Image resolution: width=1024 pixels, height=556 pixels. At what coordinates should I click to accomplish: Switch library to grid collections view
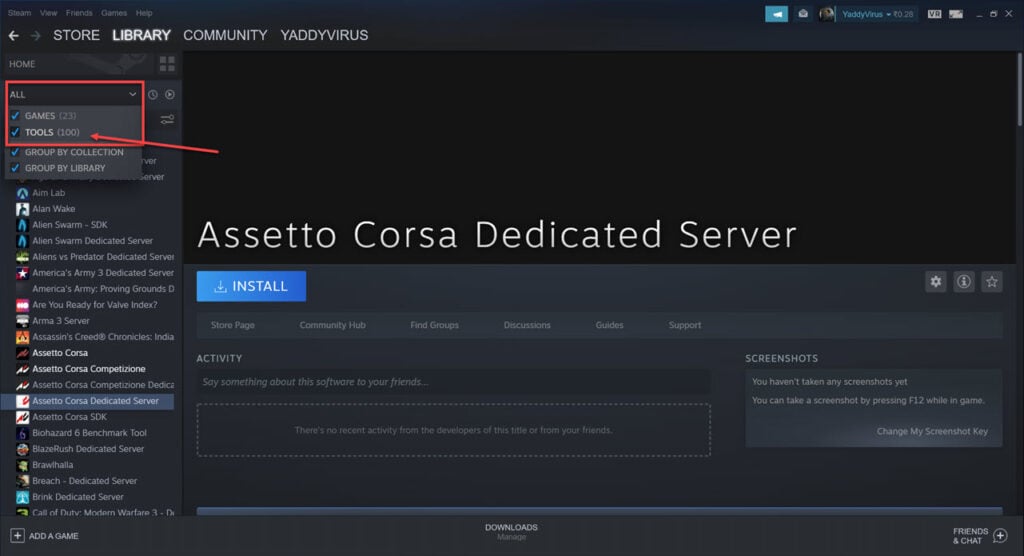click(x=167, y=64)
